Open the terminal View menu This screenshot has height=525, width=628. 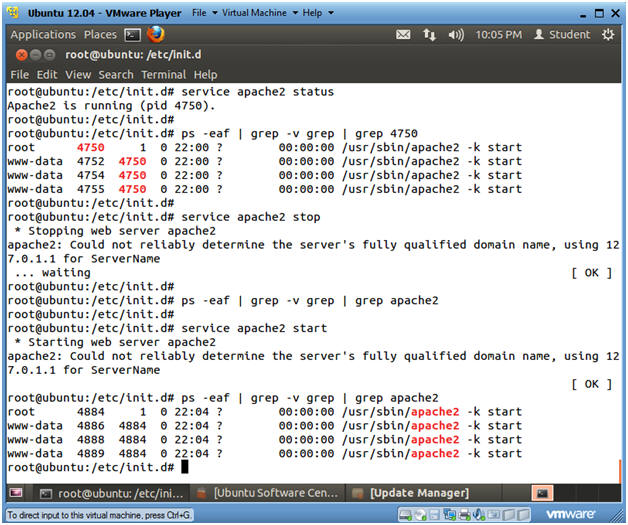pyautogui.click(x=78, y=74)
